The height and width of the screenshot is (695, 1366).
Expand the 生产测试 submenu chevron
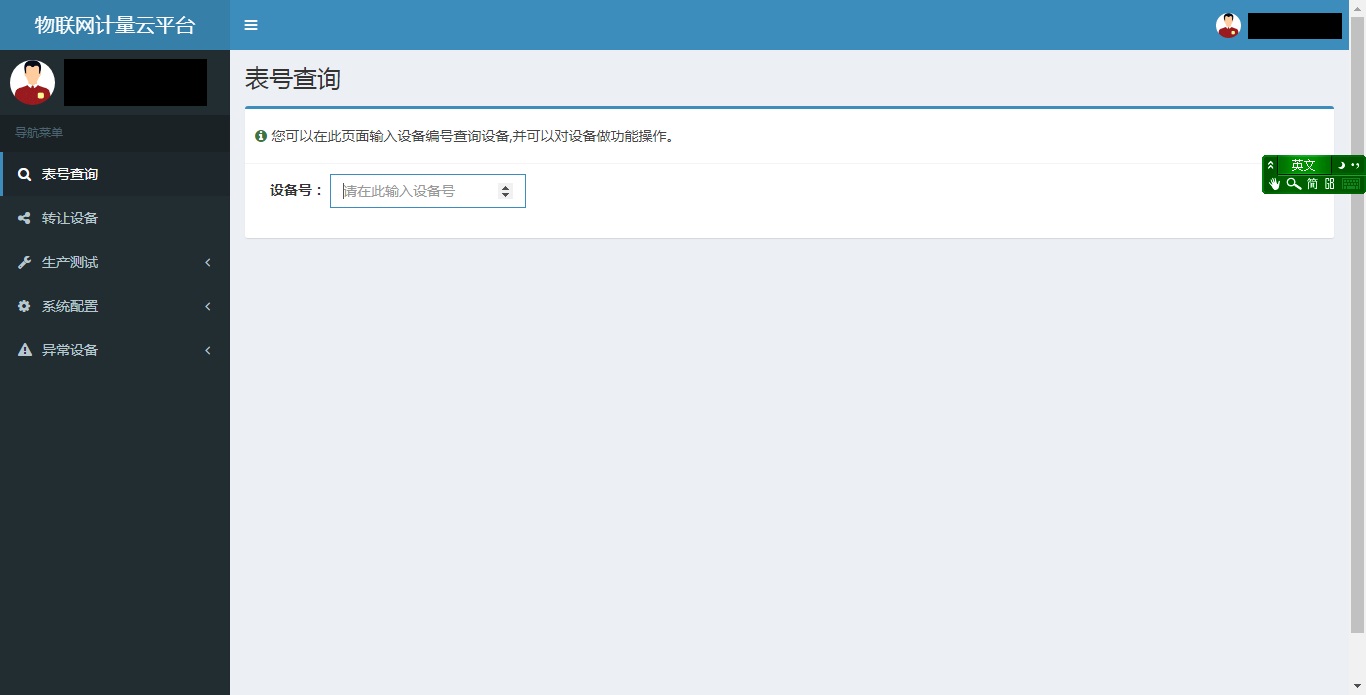pyautogui.click(x=208, y=262)
